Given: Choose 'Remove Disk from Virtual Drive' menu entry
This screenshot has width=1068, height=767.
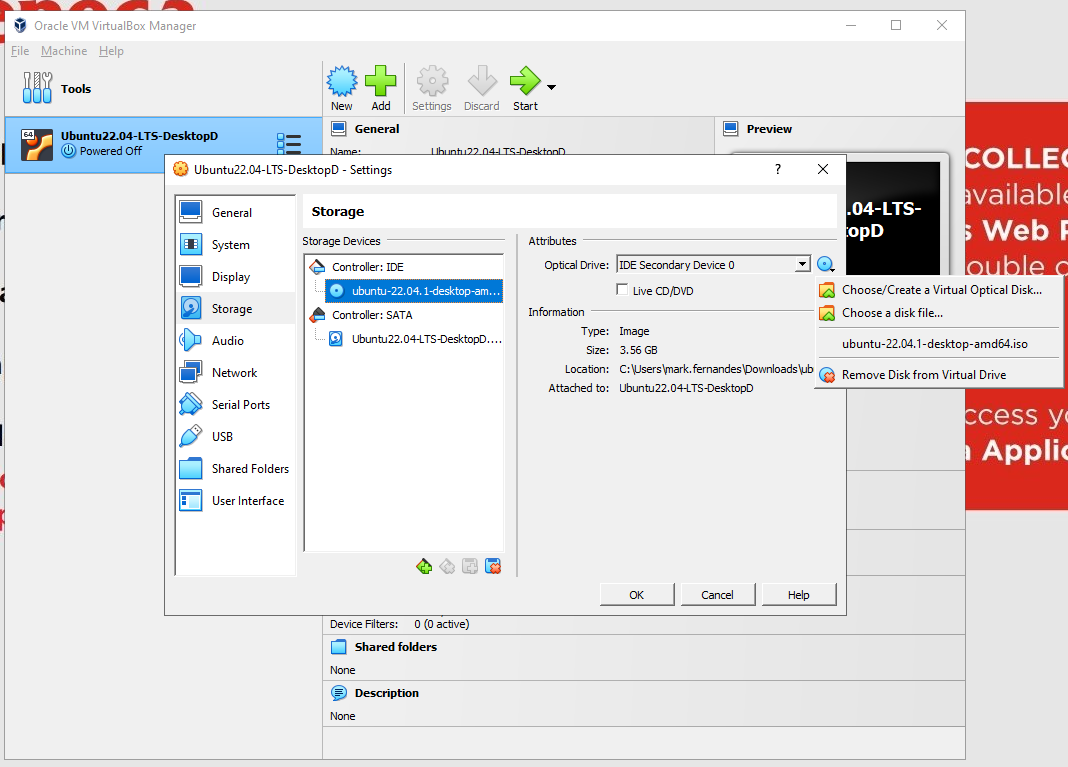Looking at the screenshot, I should click(x=930, y=376).
